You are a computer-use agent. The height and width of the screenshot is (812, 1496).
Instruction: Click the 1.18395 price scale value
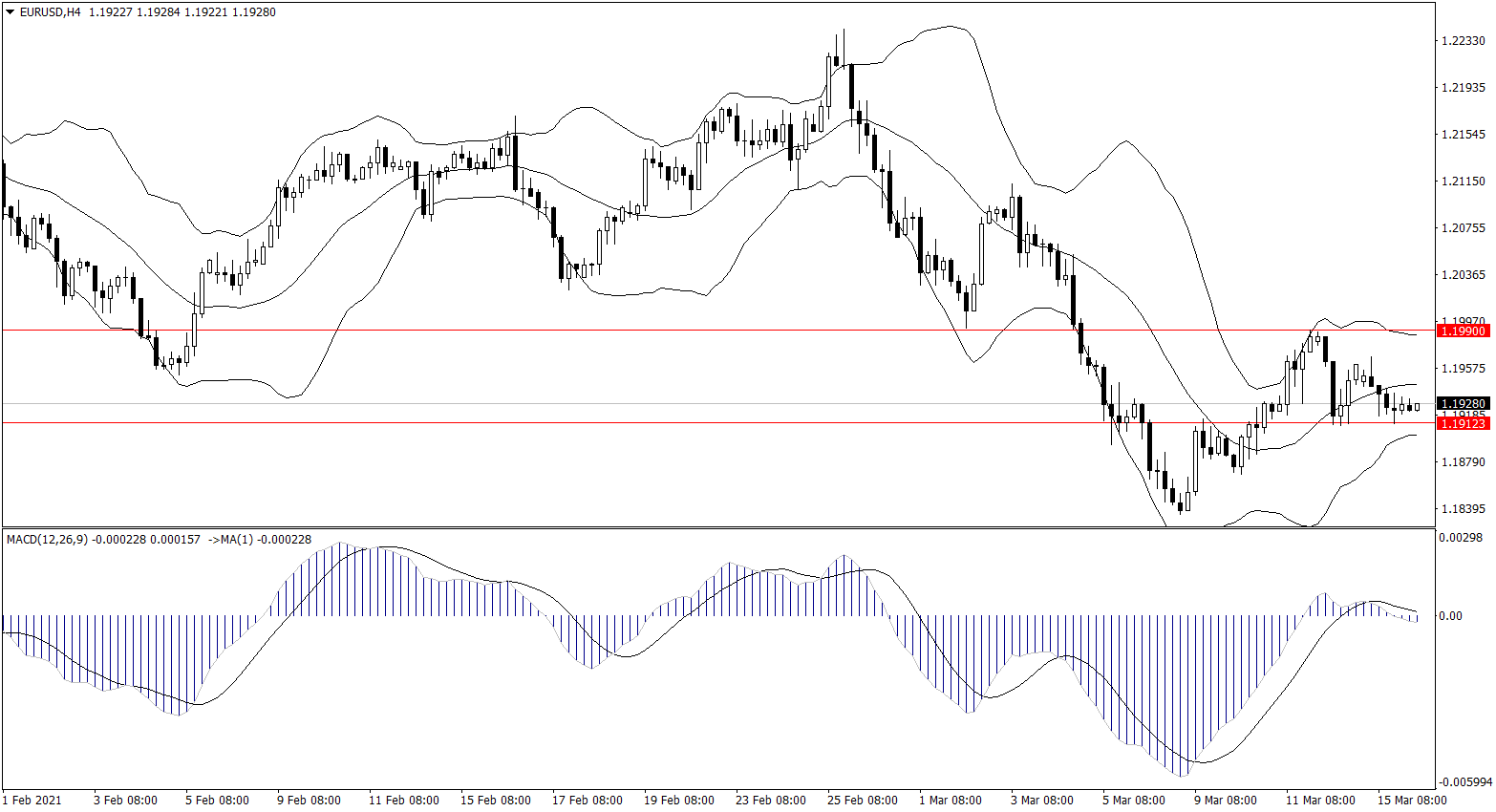point(1464,509)
